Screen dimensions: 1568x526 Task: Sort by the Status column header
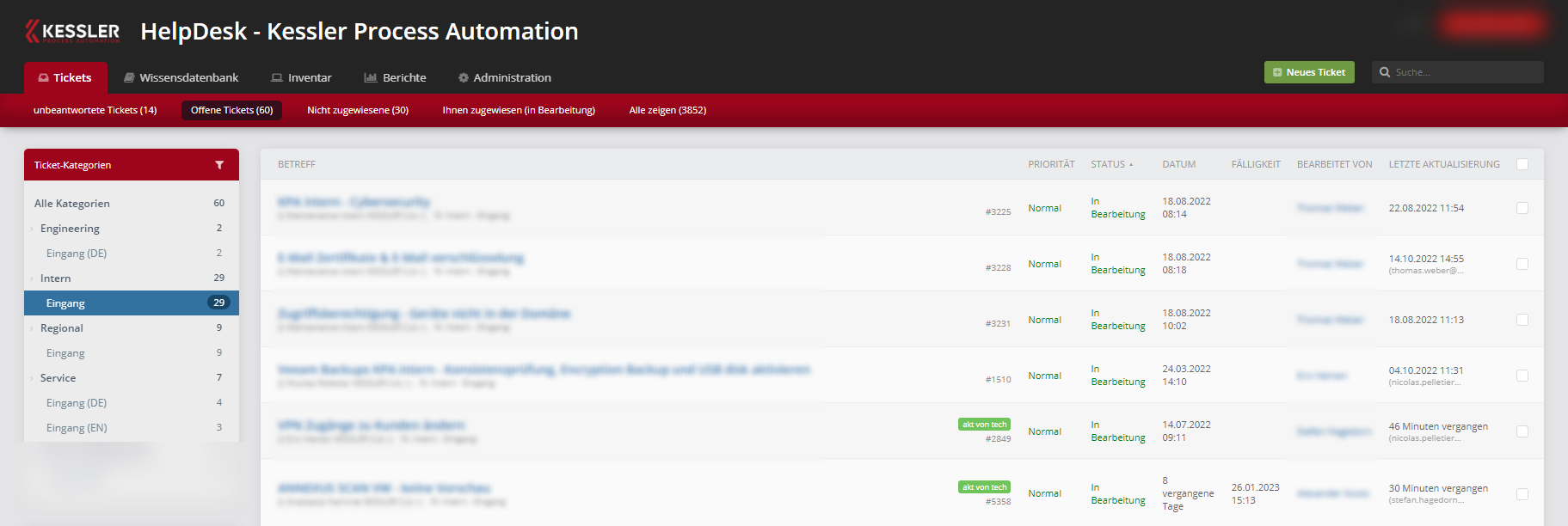click(1108, 164)
